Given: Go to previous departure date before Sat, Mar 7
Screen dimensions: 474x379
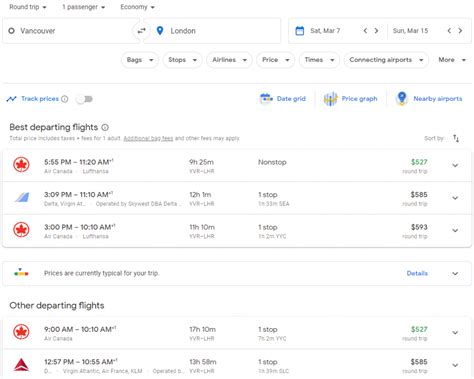Looking at the screenshot, I should tap(365, 31).
